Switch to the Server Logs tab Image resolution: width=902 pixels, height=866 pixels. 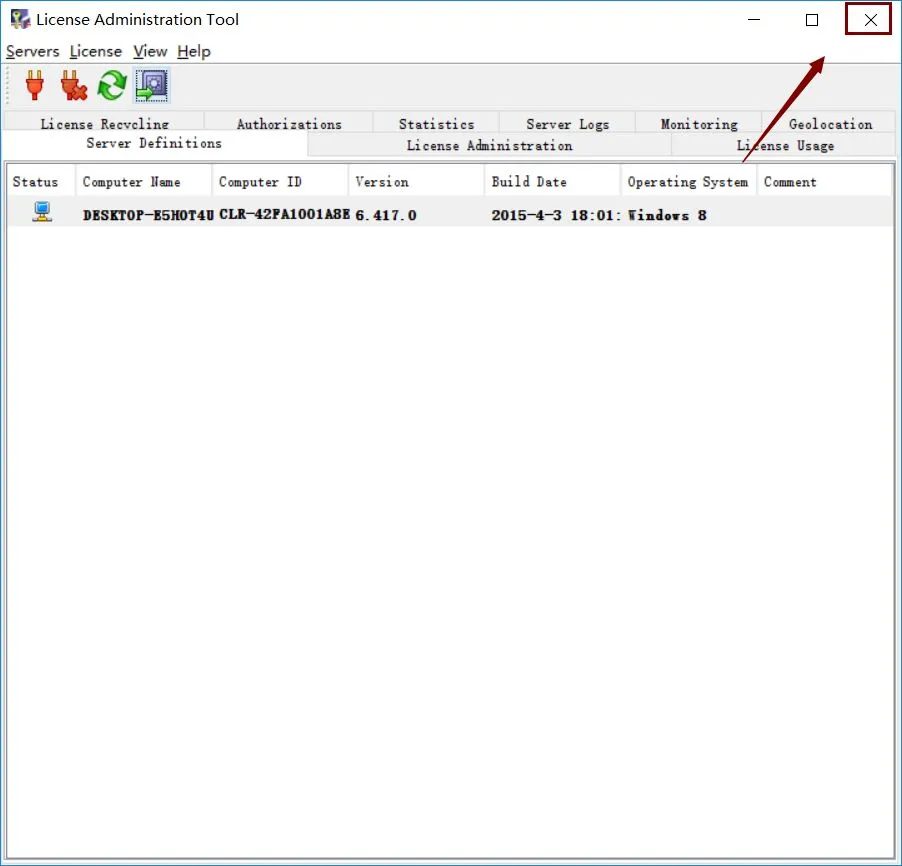pos(567,123)
